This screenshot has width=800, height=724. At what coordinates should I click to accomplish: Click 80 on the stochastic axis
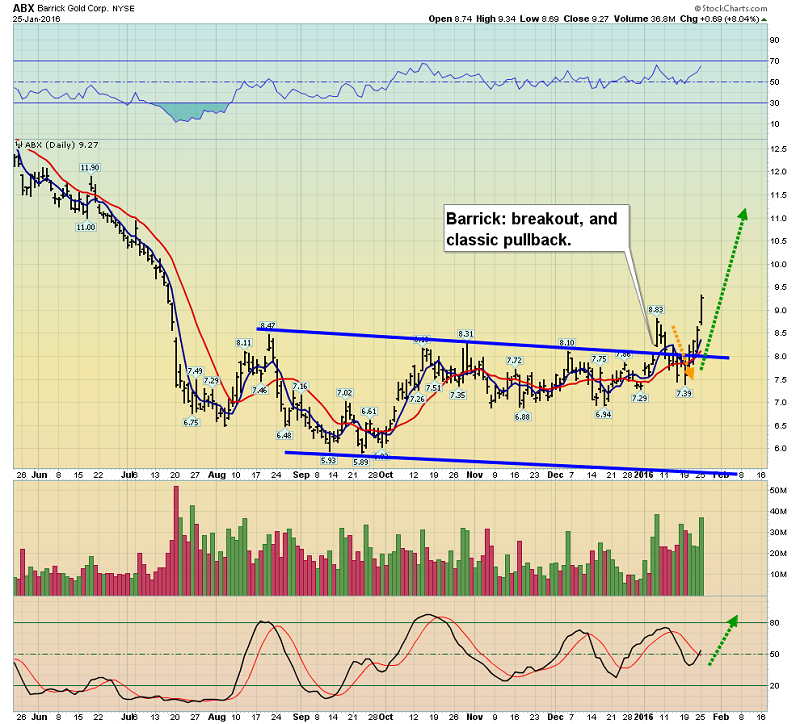click(x=774, y=623)
